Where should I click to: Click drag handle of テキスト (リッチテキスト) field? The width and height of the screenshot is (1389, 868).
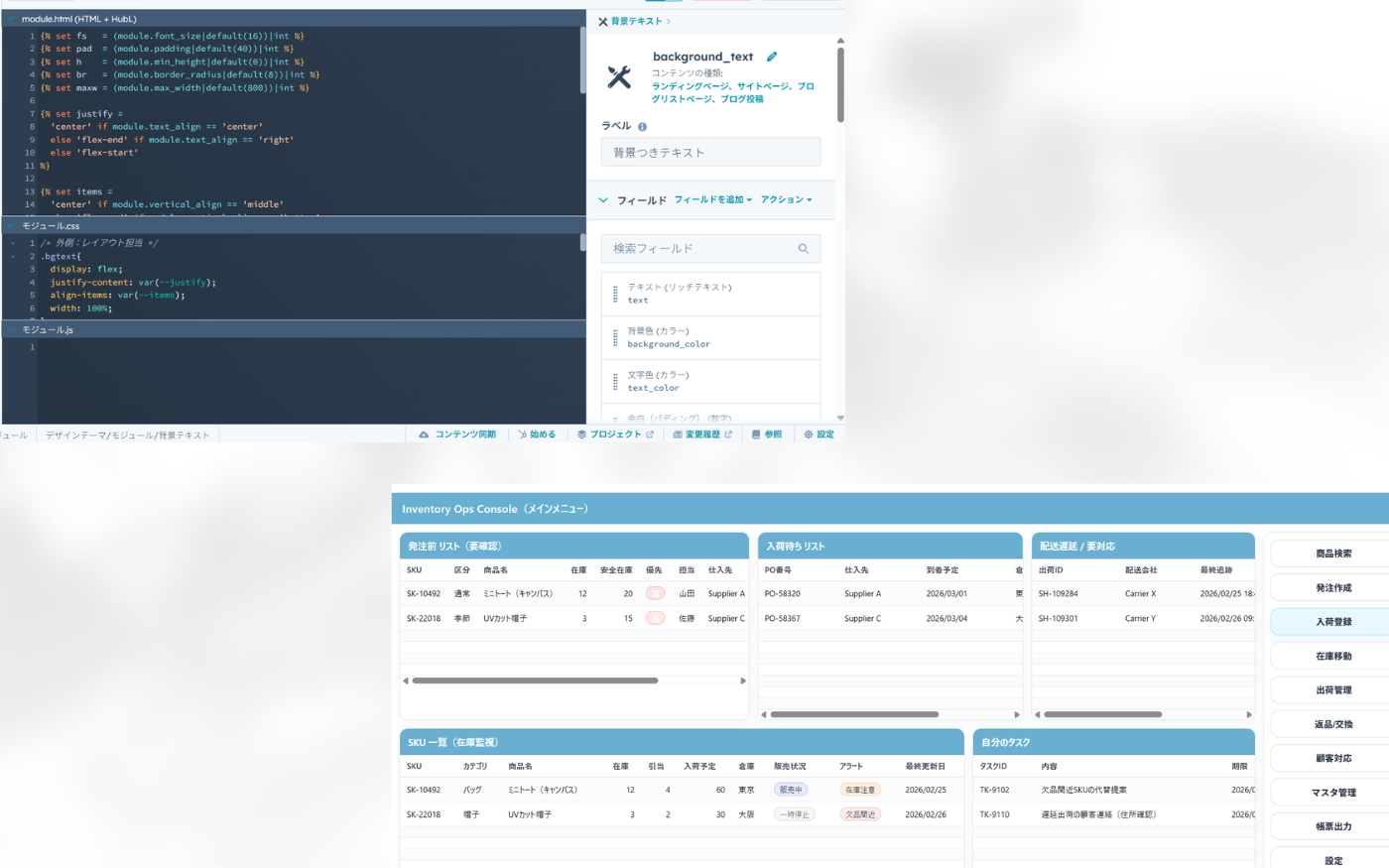click(615, 294)
